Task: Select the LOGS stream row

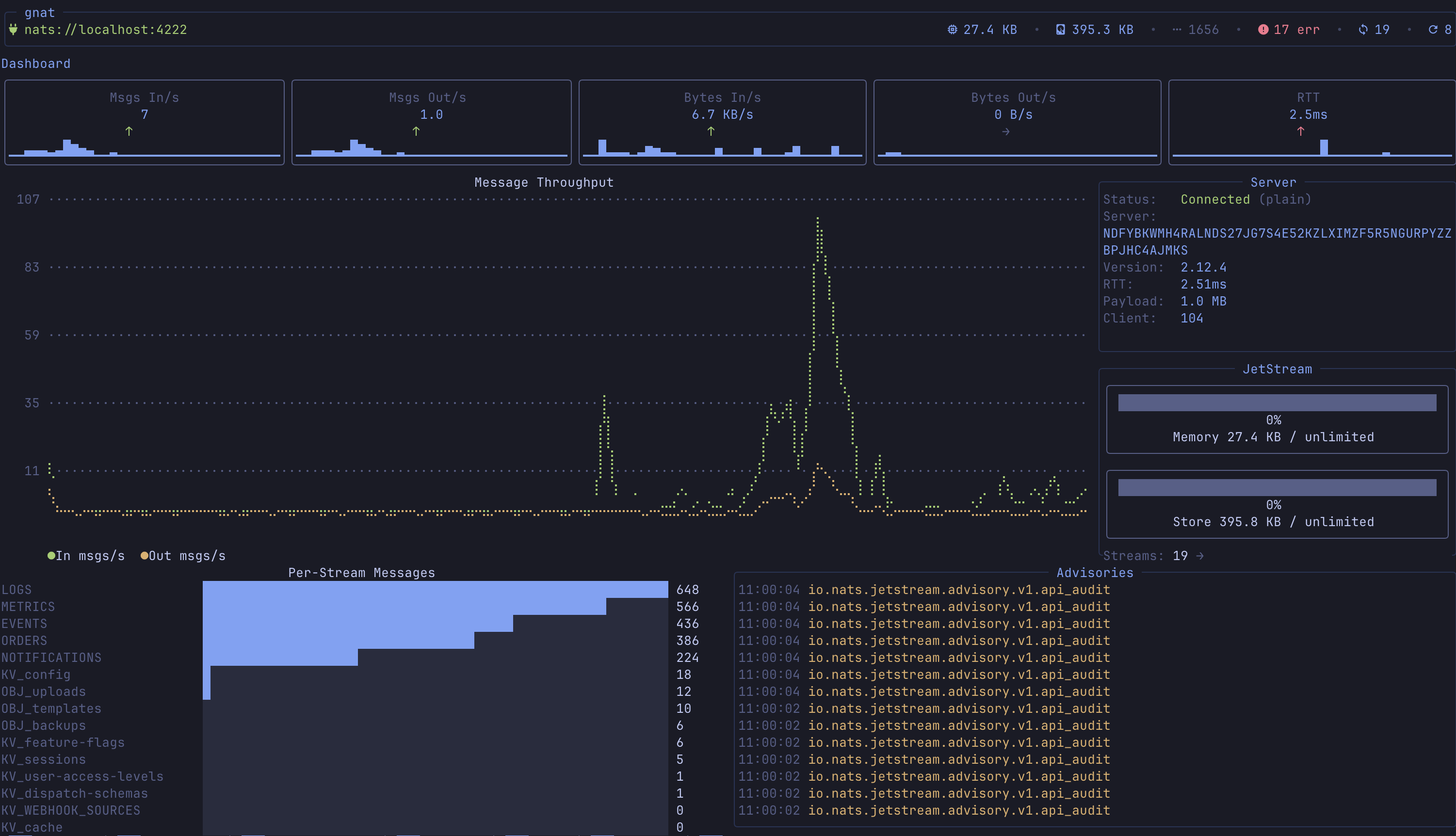Action: [x=17, y=589]
